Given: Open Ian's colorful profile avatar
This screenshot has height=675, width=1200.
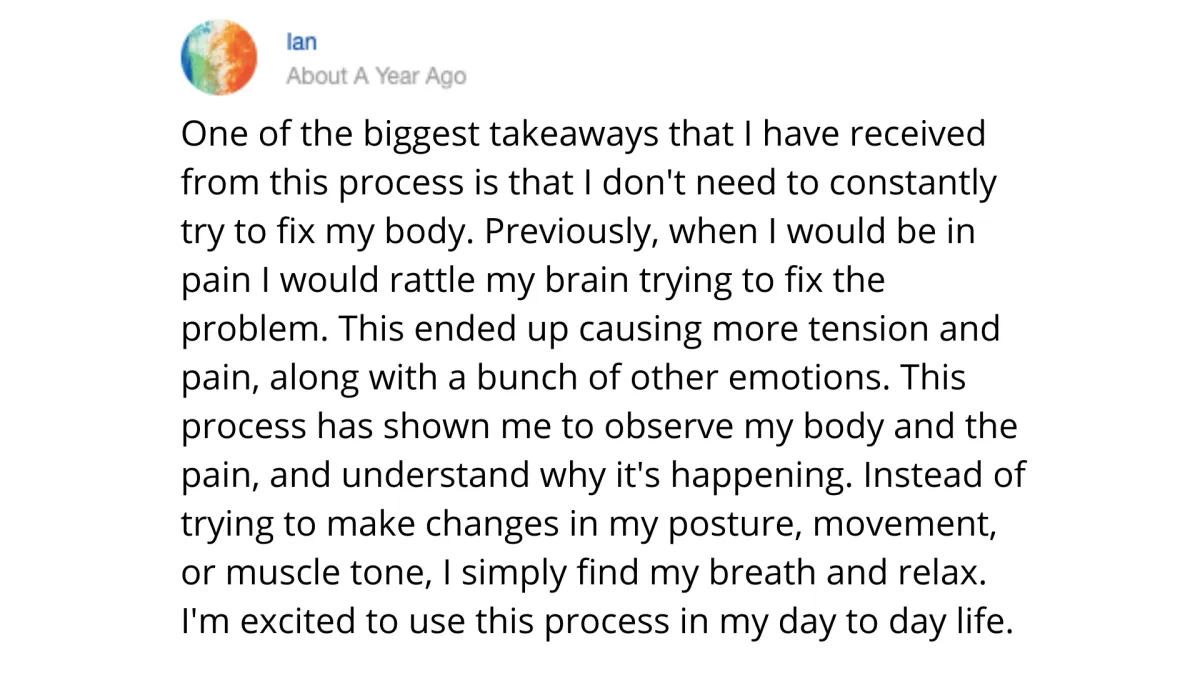Looking at the screenshot, I should tap(220, 58).
